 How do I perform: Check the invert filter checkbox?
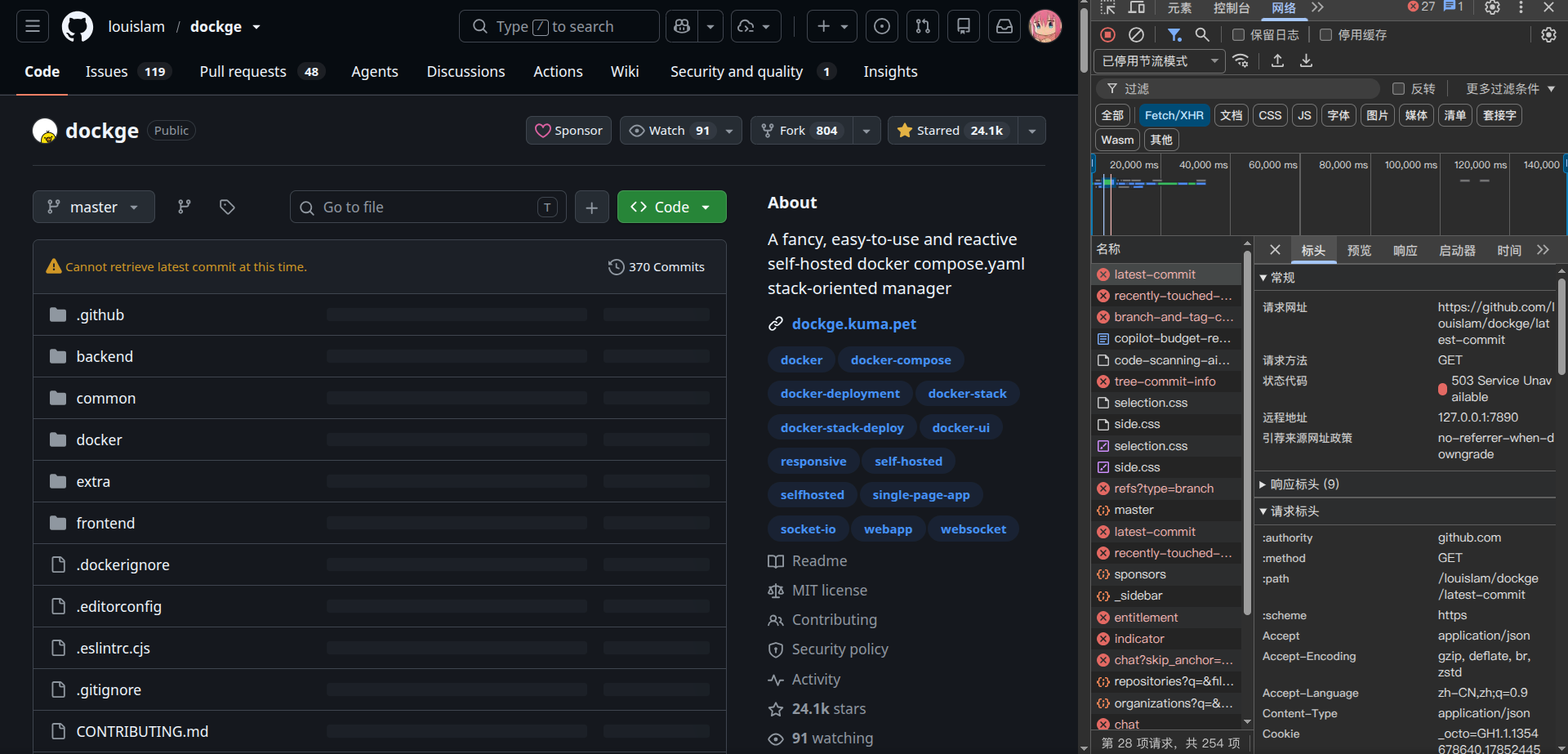click(1398, 88)
